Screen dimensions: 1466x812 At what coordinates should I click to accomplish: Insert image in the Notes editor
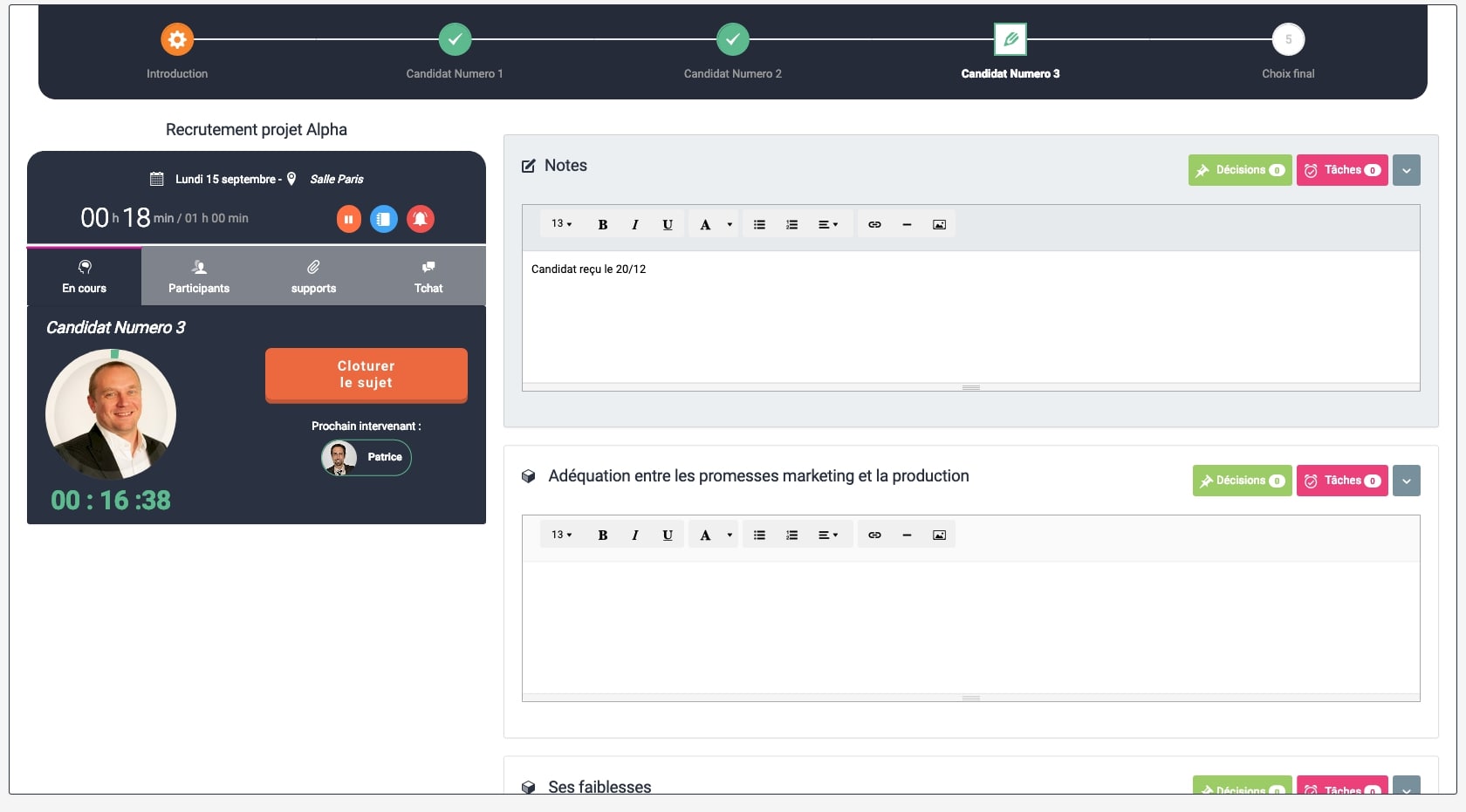coord(939,225)
